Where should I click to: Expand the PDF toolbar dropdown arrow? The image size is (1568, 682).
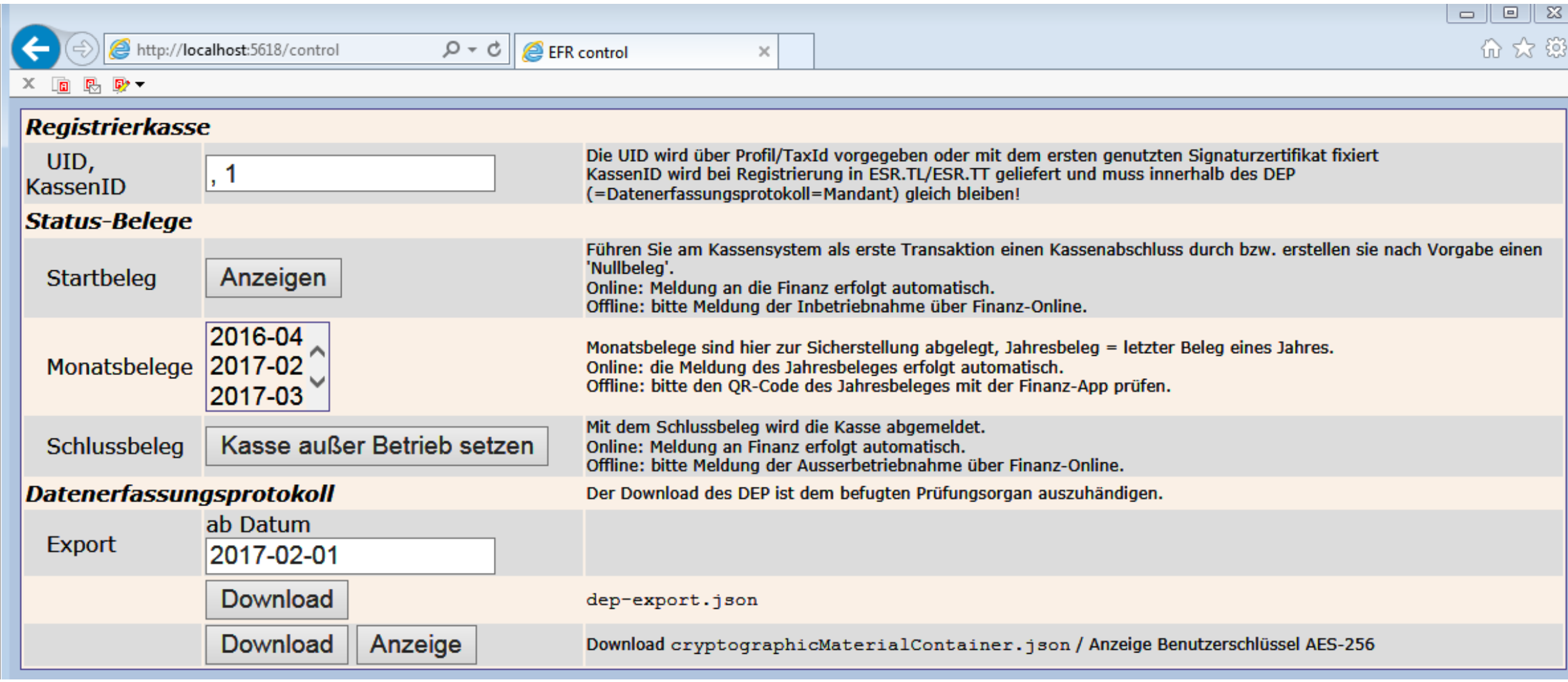click(141, 85)
